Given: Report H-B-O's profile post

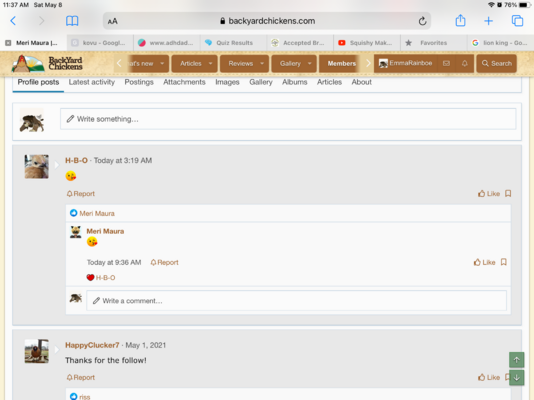Looking at the screenshot, I should pyautogui.click(x=81, y=194).
